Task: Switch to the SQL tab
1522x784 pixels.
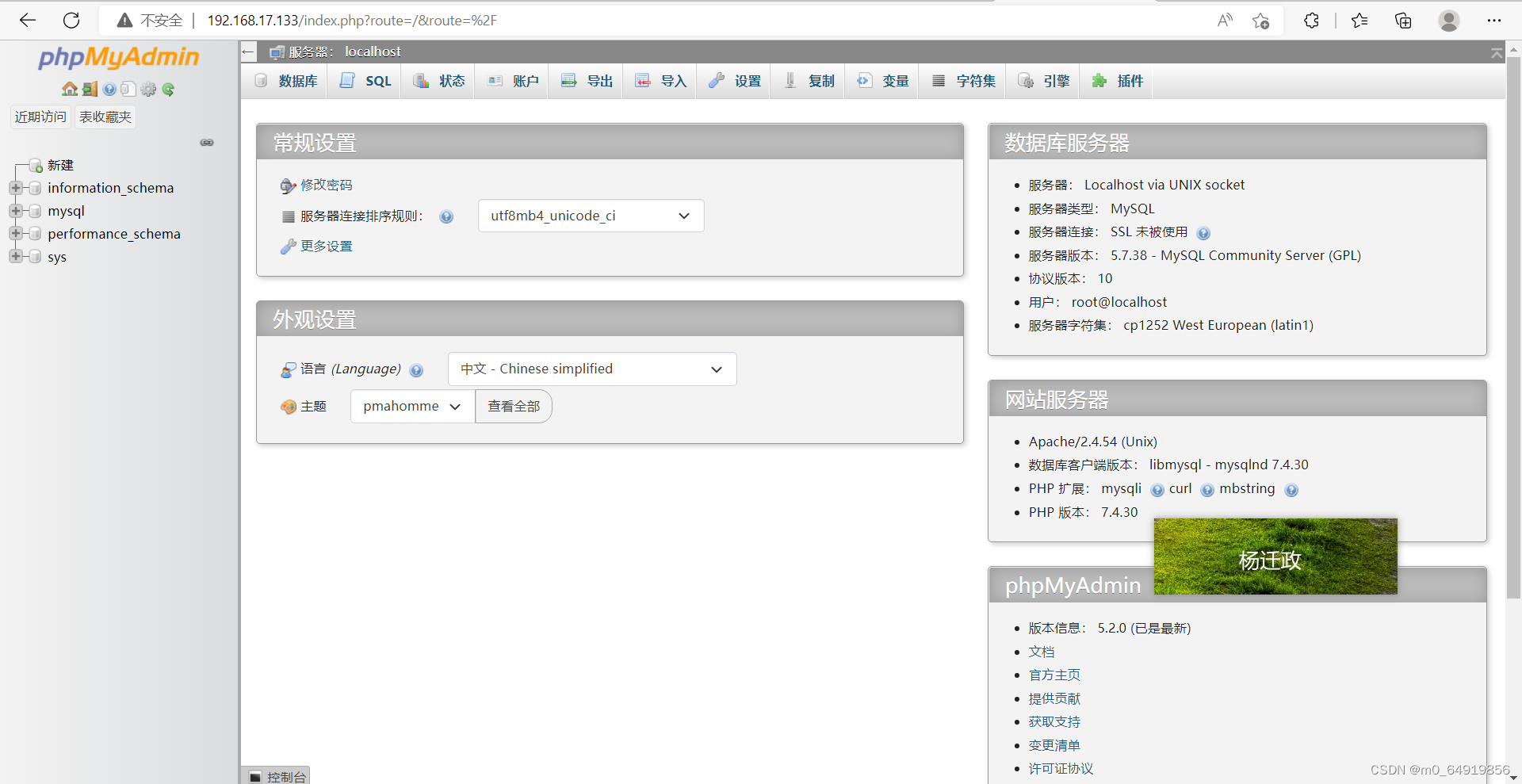Action: (x=365, y=81)
